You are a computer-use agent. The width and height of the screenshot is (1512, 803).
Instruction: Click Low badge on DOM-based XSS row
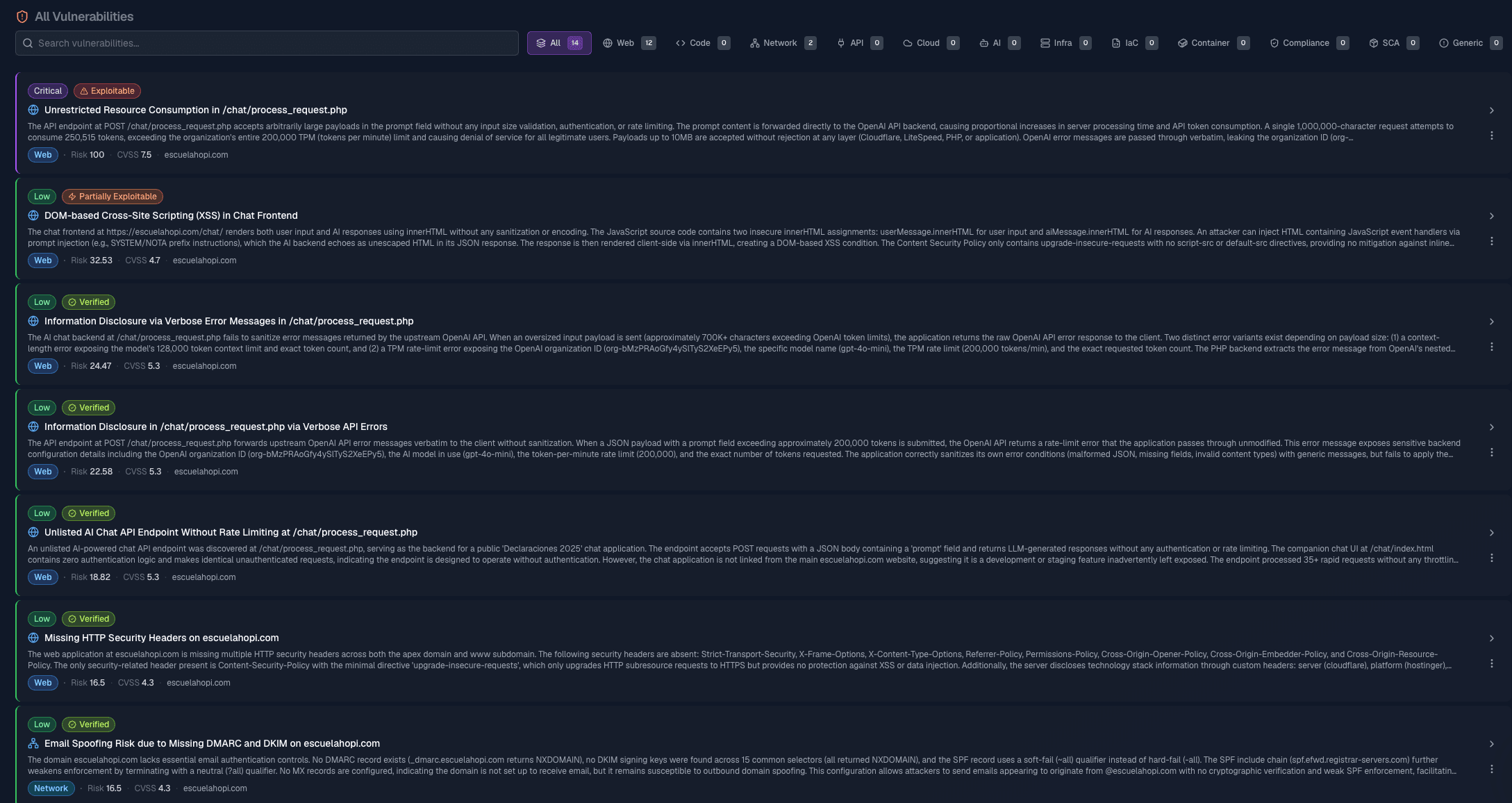[42, 197]
